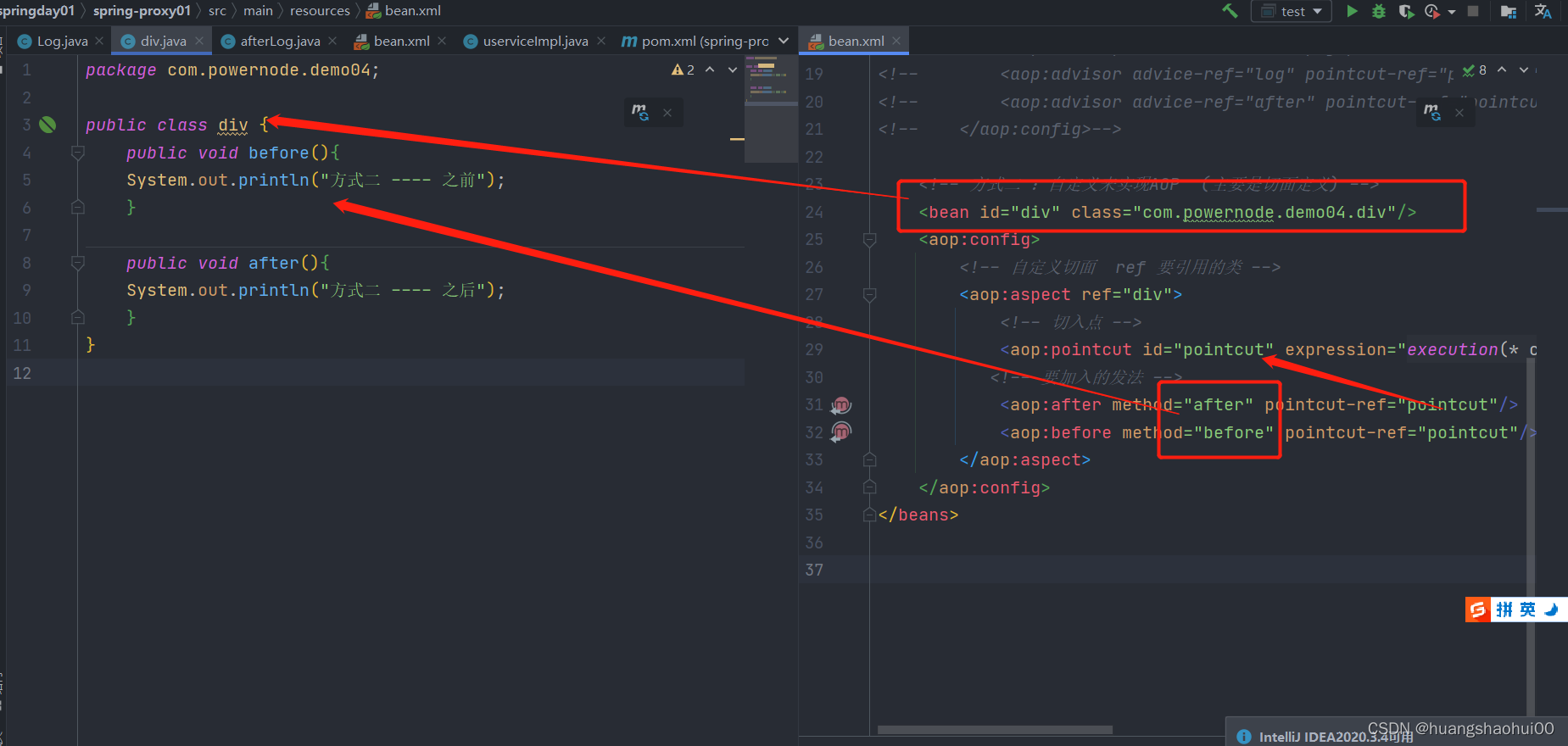Image resolution: width=1568 pixels, height=746 pixels.
Task: Click the resources breadcrumb
Action: pos(320,11)
